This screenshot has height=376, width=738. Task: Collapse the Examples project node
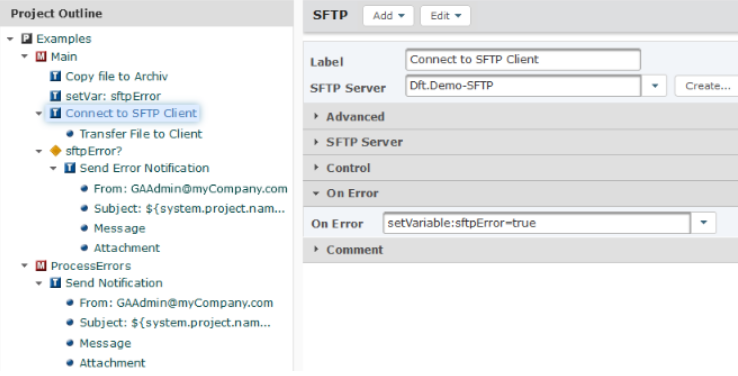pos(10,39)
